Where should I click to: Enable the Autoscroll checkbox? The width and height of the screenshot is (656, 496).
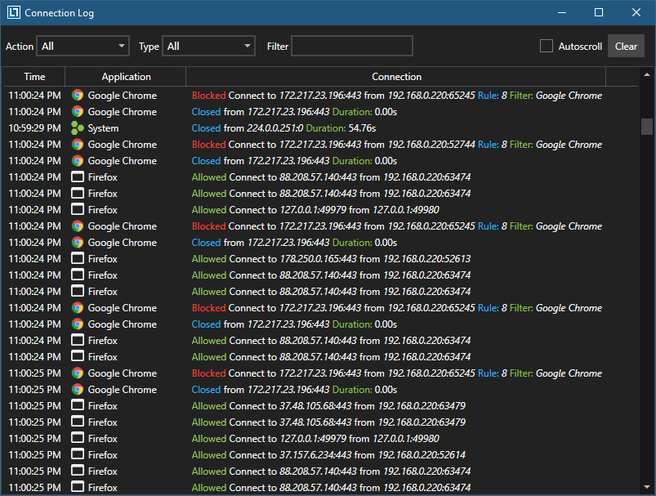click(x=546, y=46)
